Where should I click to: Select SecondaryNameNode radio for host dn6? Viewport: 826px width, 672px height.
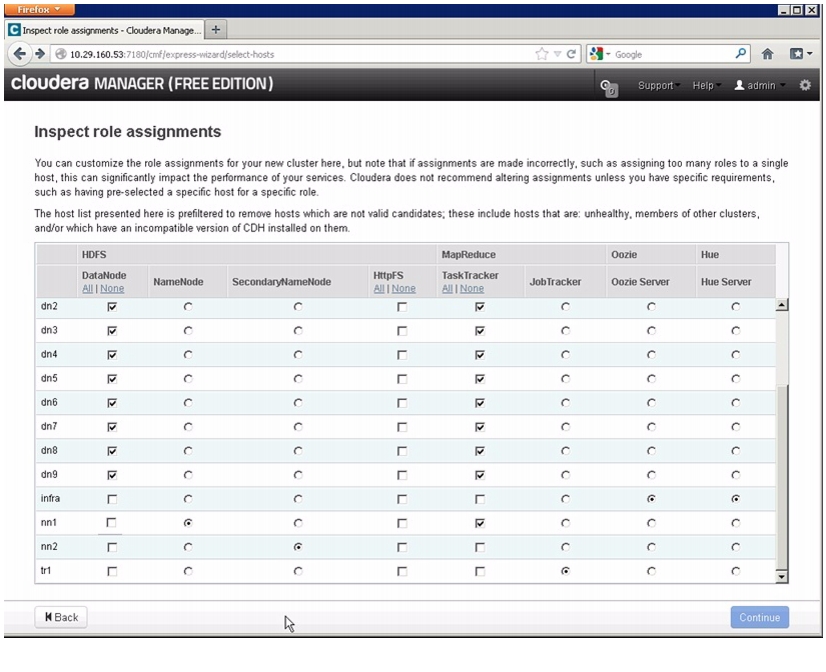click(x=298, y=403)
